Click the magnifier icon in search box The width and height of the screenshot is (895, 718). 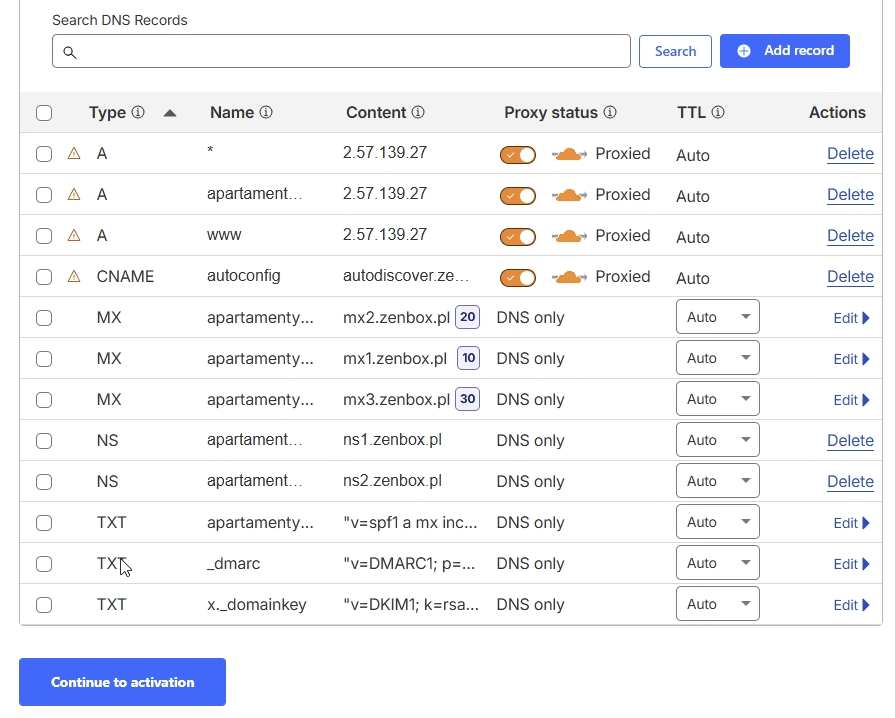tap(70, 53)
